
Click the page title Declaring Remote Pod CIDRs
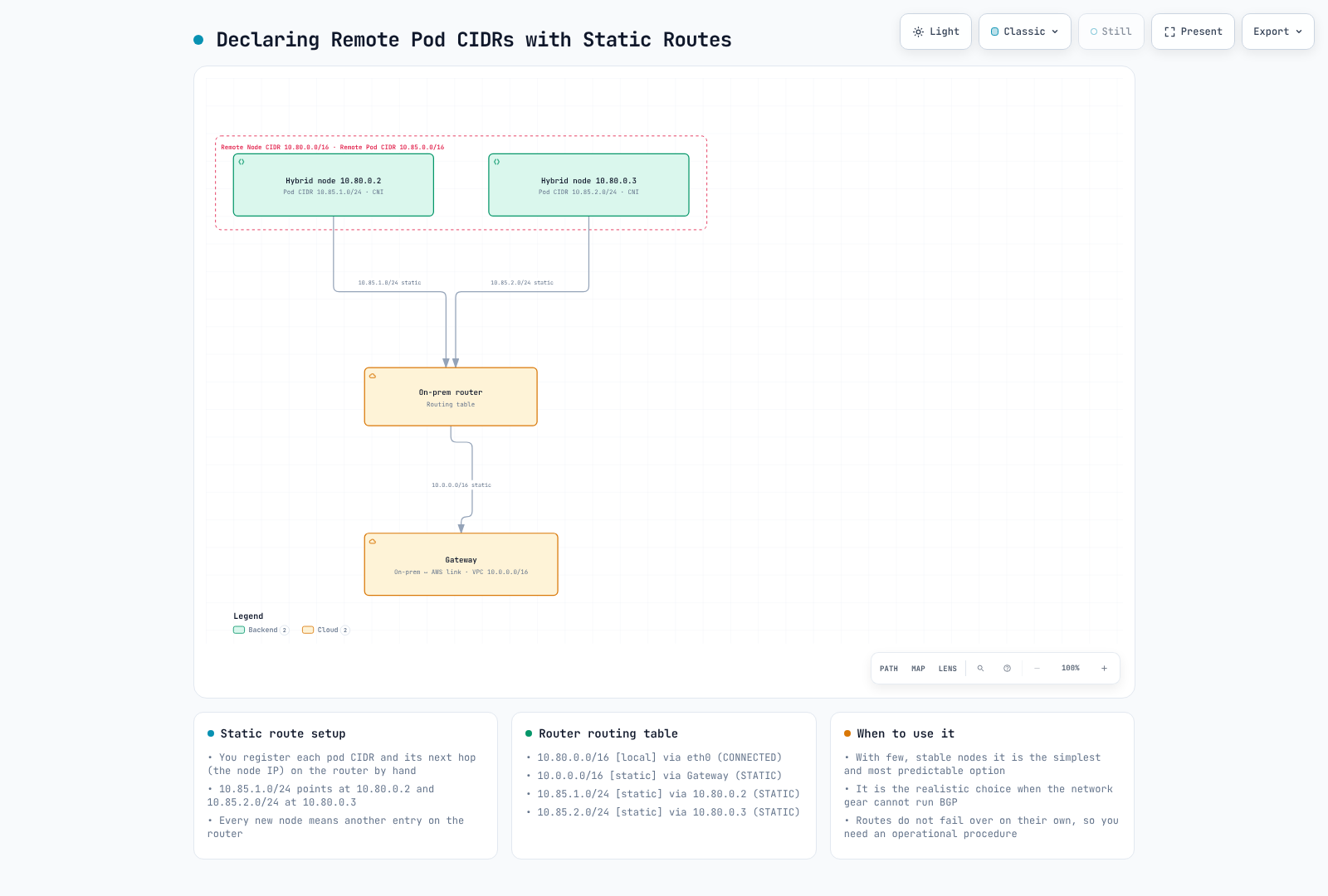point(474,40)
